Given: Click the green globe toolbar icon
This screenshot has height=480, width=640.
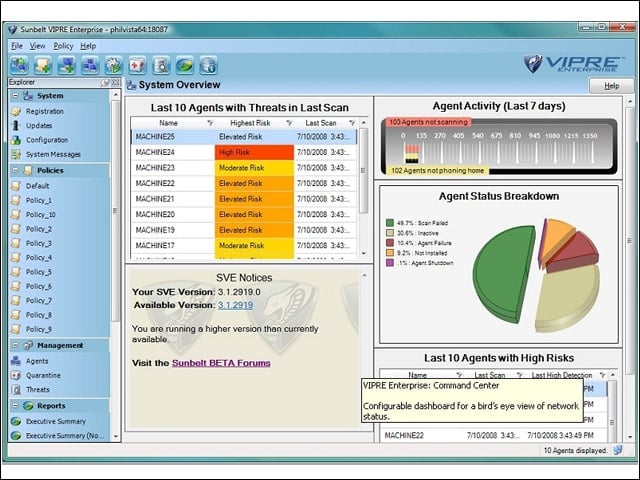Looking at the screenshot, I should (x=185, y=65).
